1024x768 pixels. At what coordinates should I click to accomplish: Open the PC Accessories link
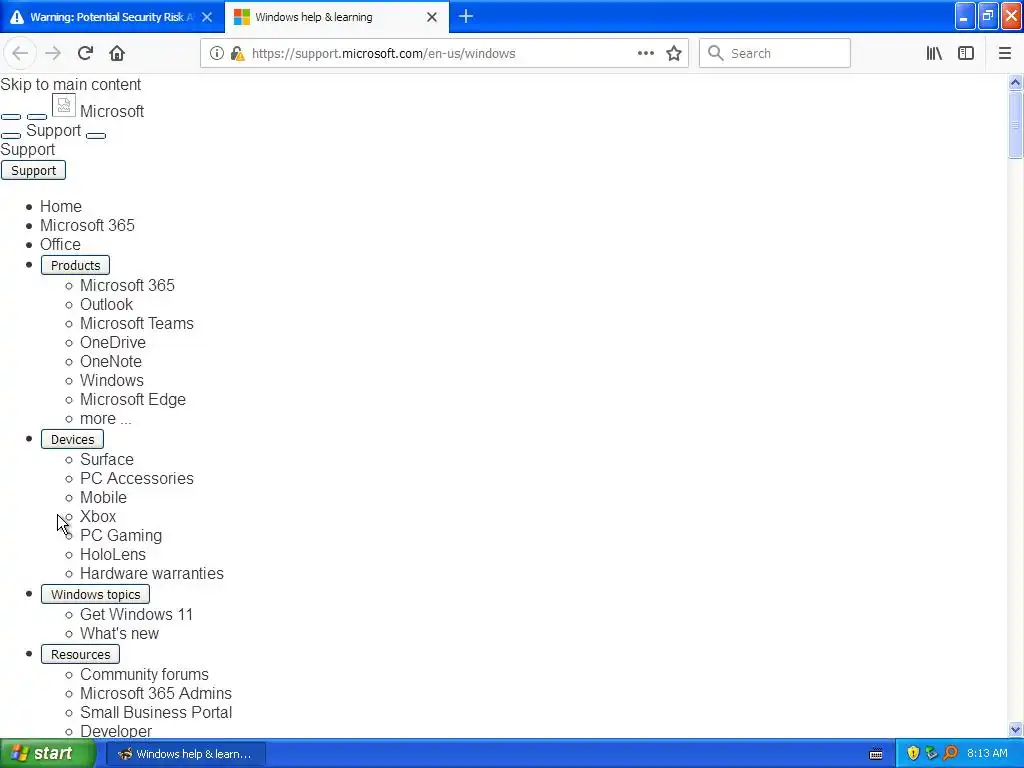click(x=136, y=478)
